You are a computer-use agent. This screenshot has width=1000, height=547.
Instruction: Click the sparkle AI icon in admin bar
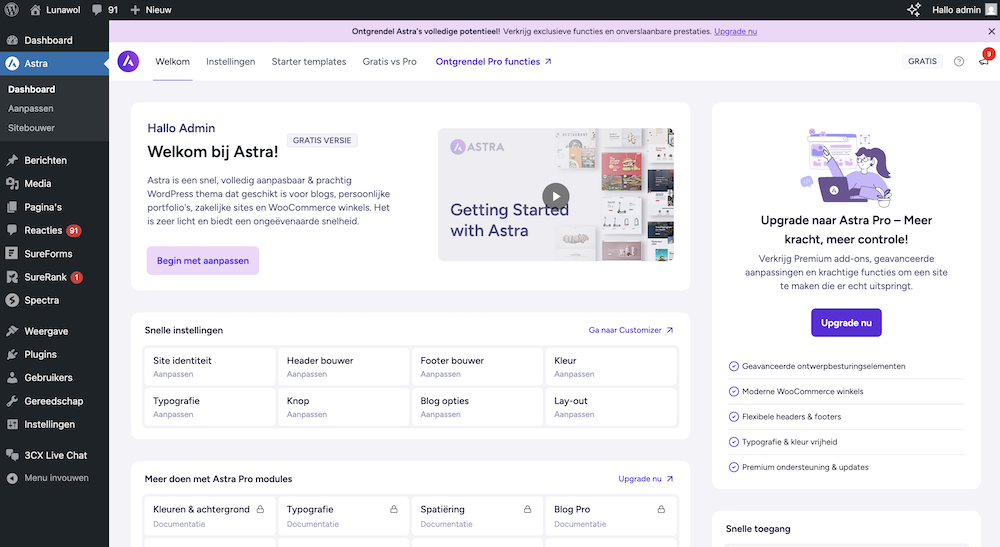pyautogui.click(x=914, y=10)
